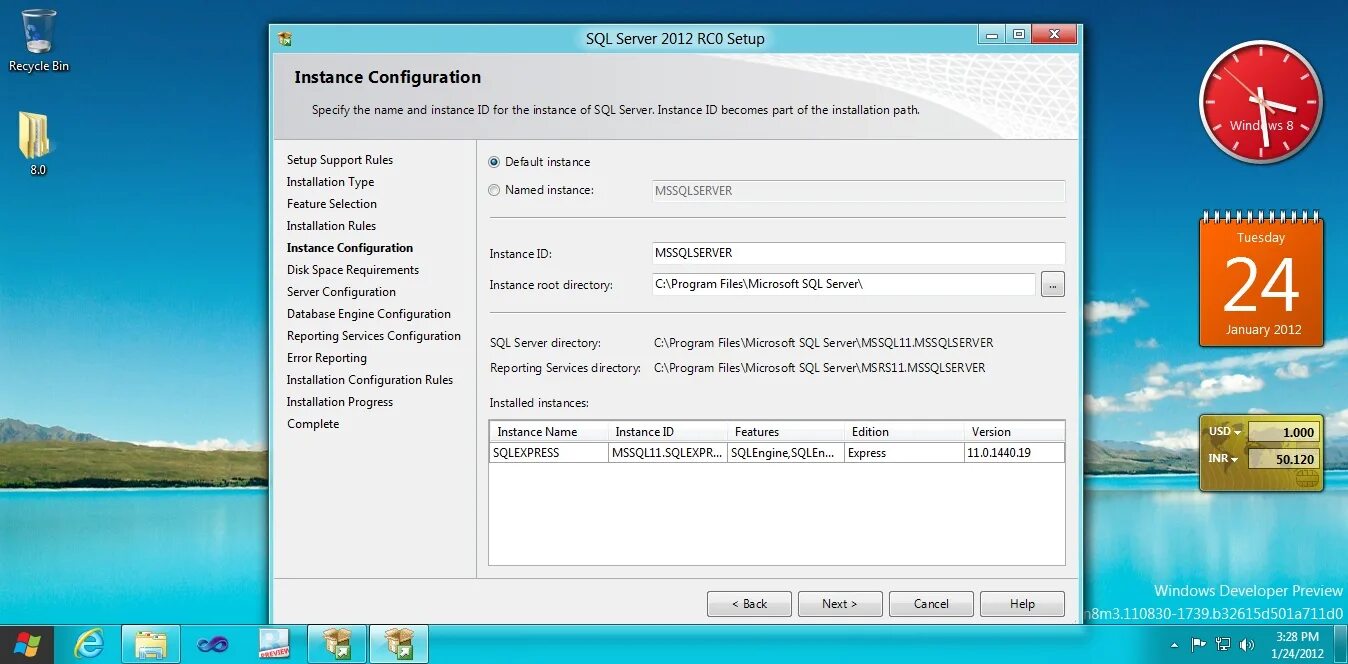Open the INR currency dropdown in gadget

tap(1225, 459)
